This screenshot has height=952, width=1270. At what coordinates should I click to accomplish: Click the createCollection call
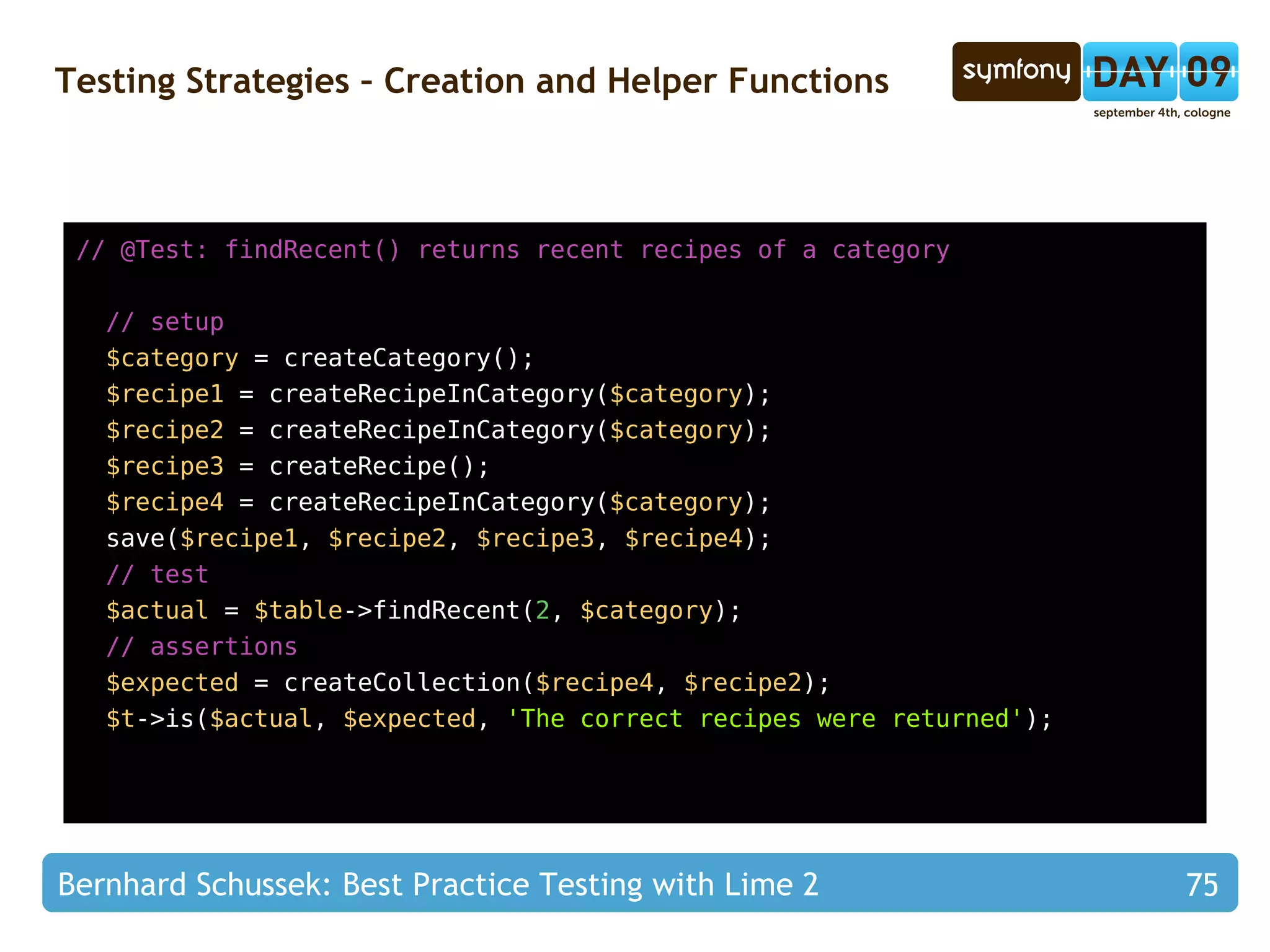pyautogui.click(x=402, y=682)
